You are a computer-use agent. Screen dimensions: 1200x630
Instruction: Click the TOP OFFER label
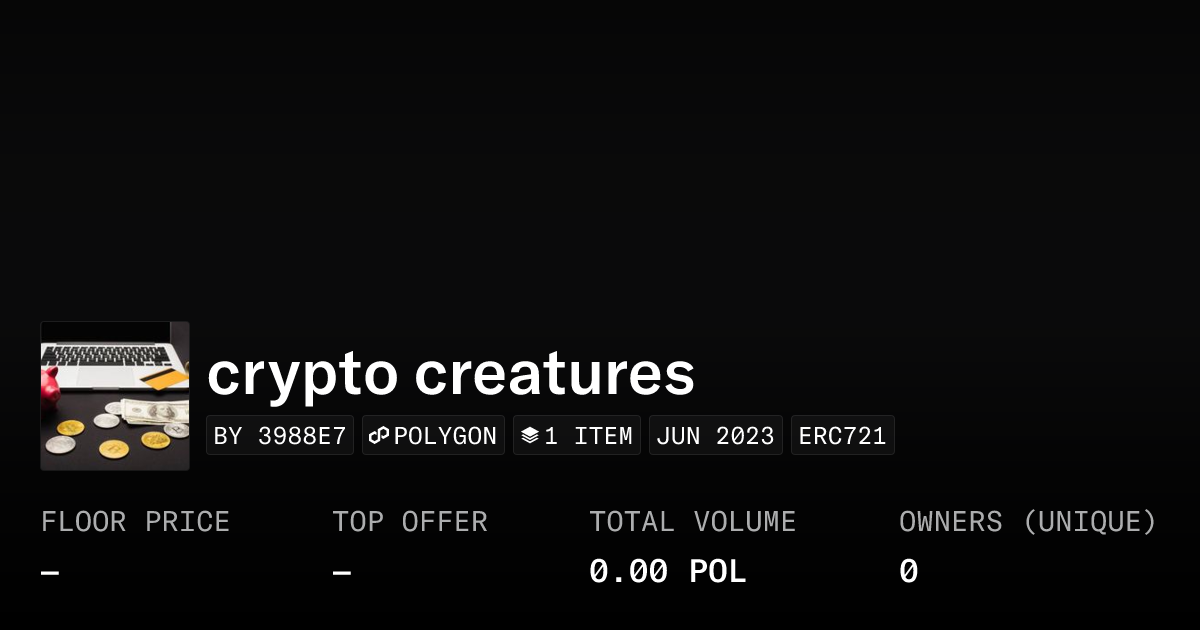tap(410, 522)
